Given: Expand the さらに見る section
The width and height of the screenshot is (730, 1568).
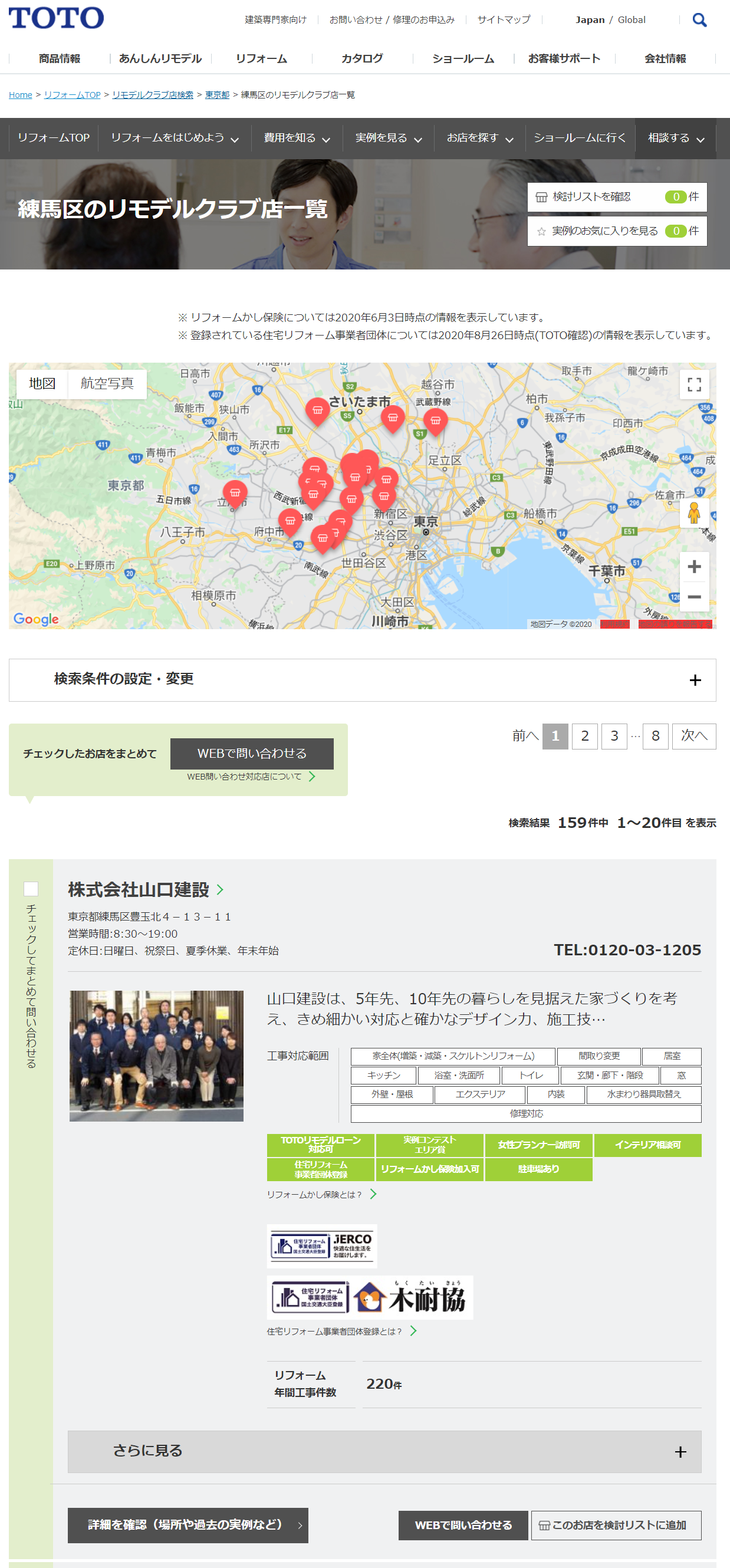Looking at the screenshot, I should click(384, 1451).
